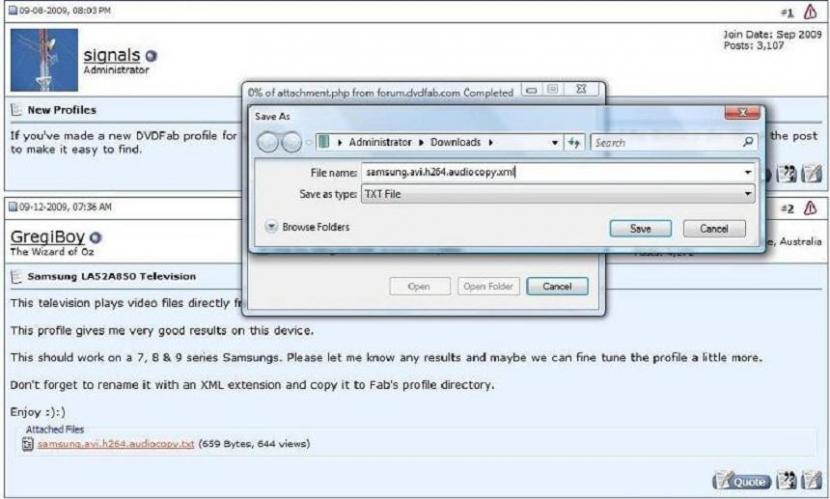Image resolution: width=830 pixels, height=499 pixels.
Task: Expand Browse Folders section
Action: coord(308,227)
